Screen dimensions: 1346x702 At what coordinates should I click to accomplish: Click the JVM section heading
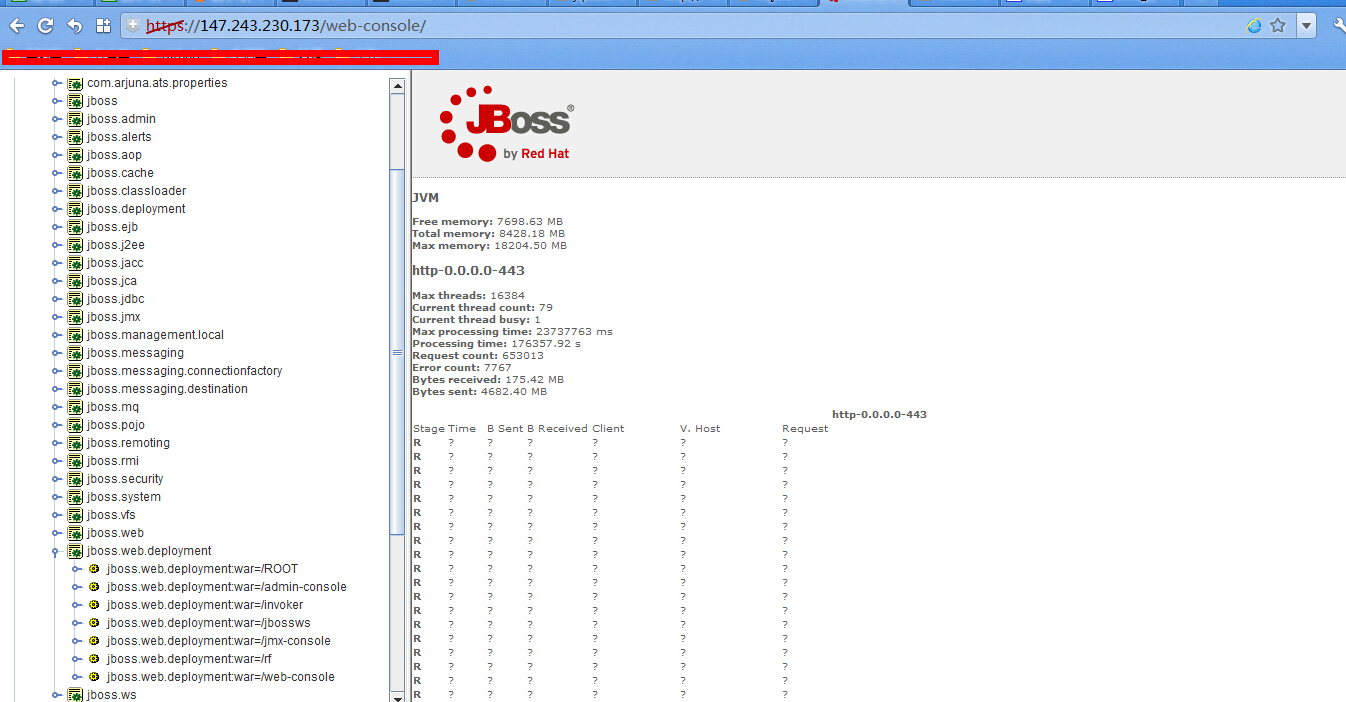pyautogui.click(x=425, y=198)
